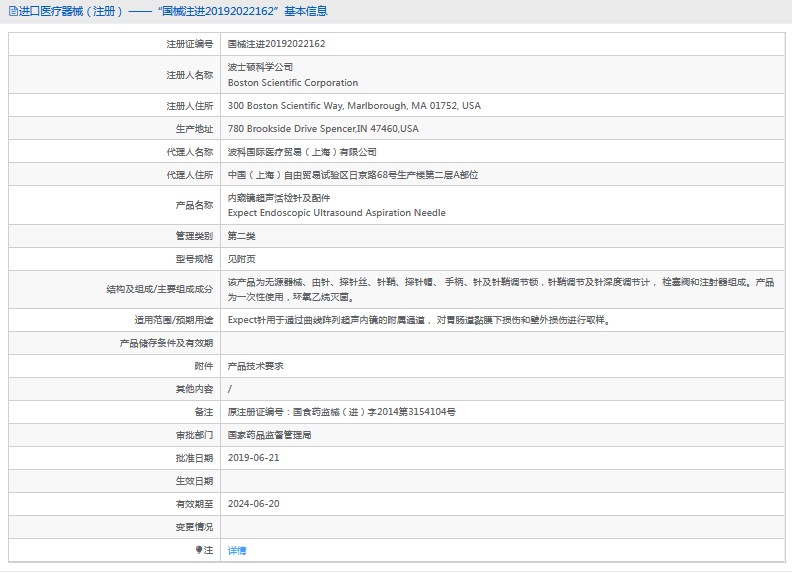Select Expect Endoscopic Ultrasound Aspiration Needle text
Screen dimensions: 792x573
(x=336, y=213)
